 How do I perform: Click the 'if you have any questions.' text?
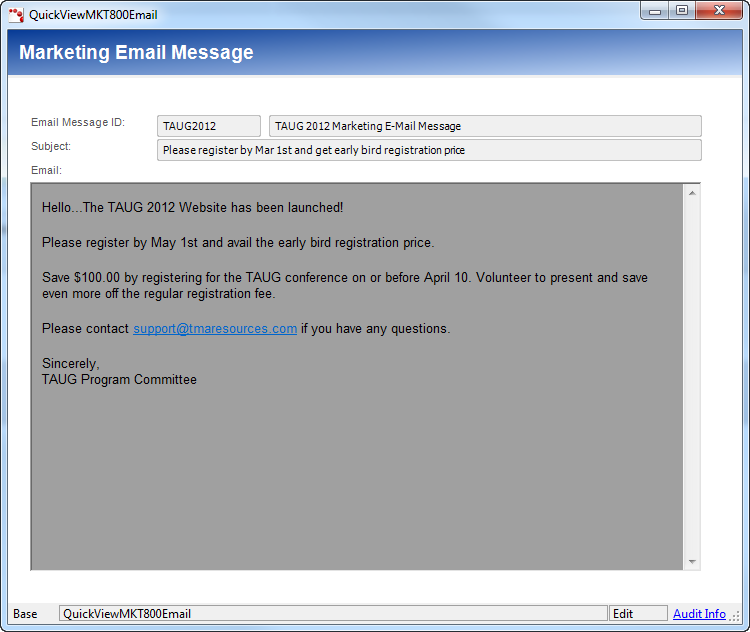click(375, 329)
